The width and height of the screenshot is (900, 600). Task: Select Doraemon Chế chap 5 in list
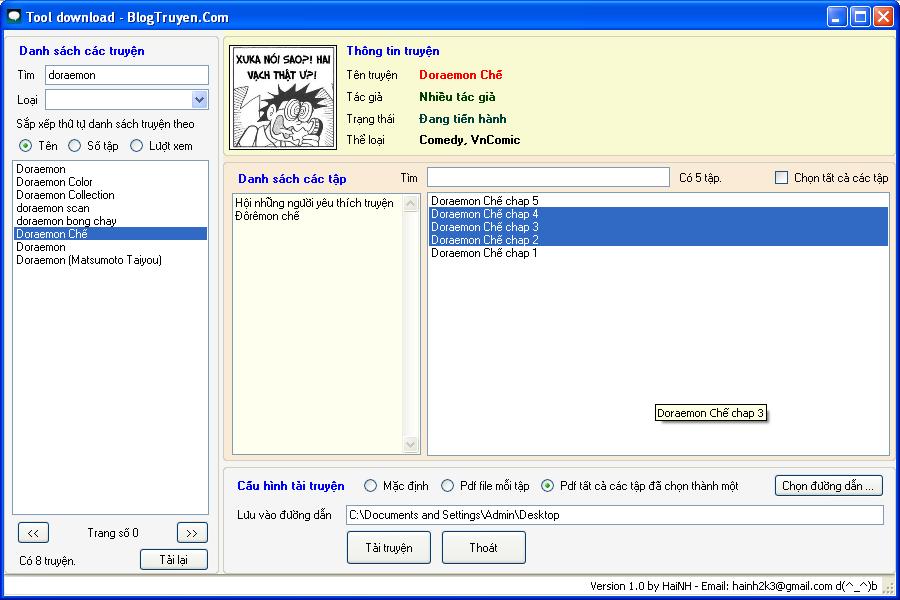[484, 201]
